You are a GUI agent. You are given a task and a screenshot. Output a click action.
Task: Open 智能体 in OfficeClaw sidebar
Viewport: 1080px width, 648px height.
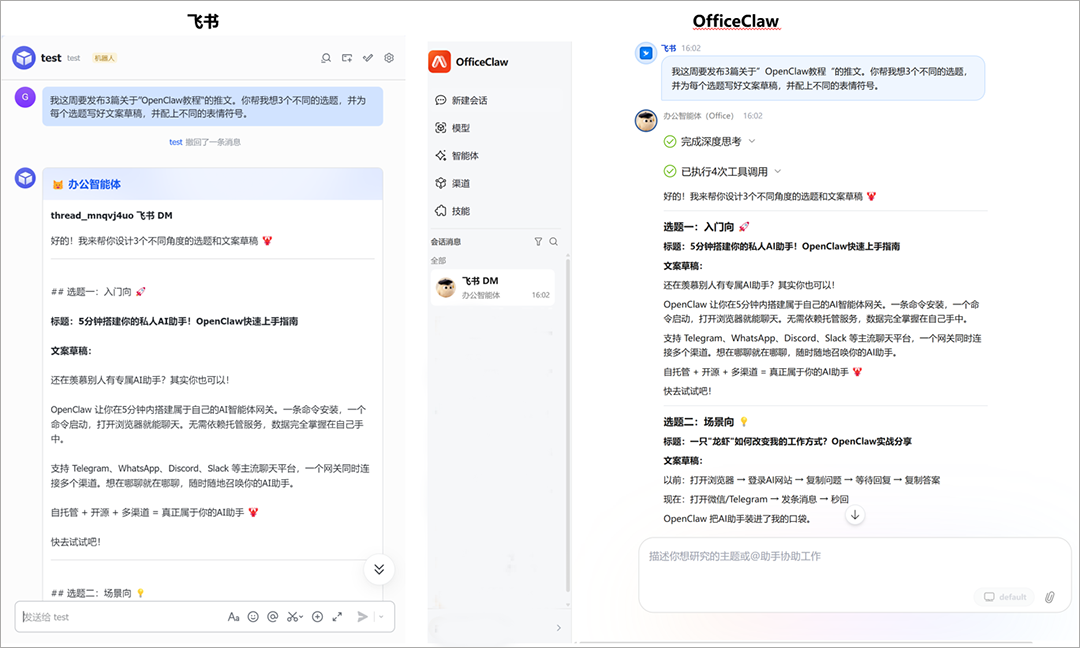click(457, 156)
